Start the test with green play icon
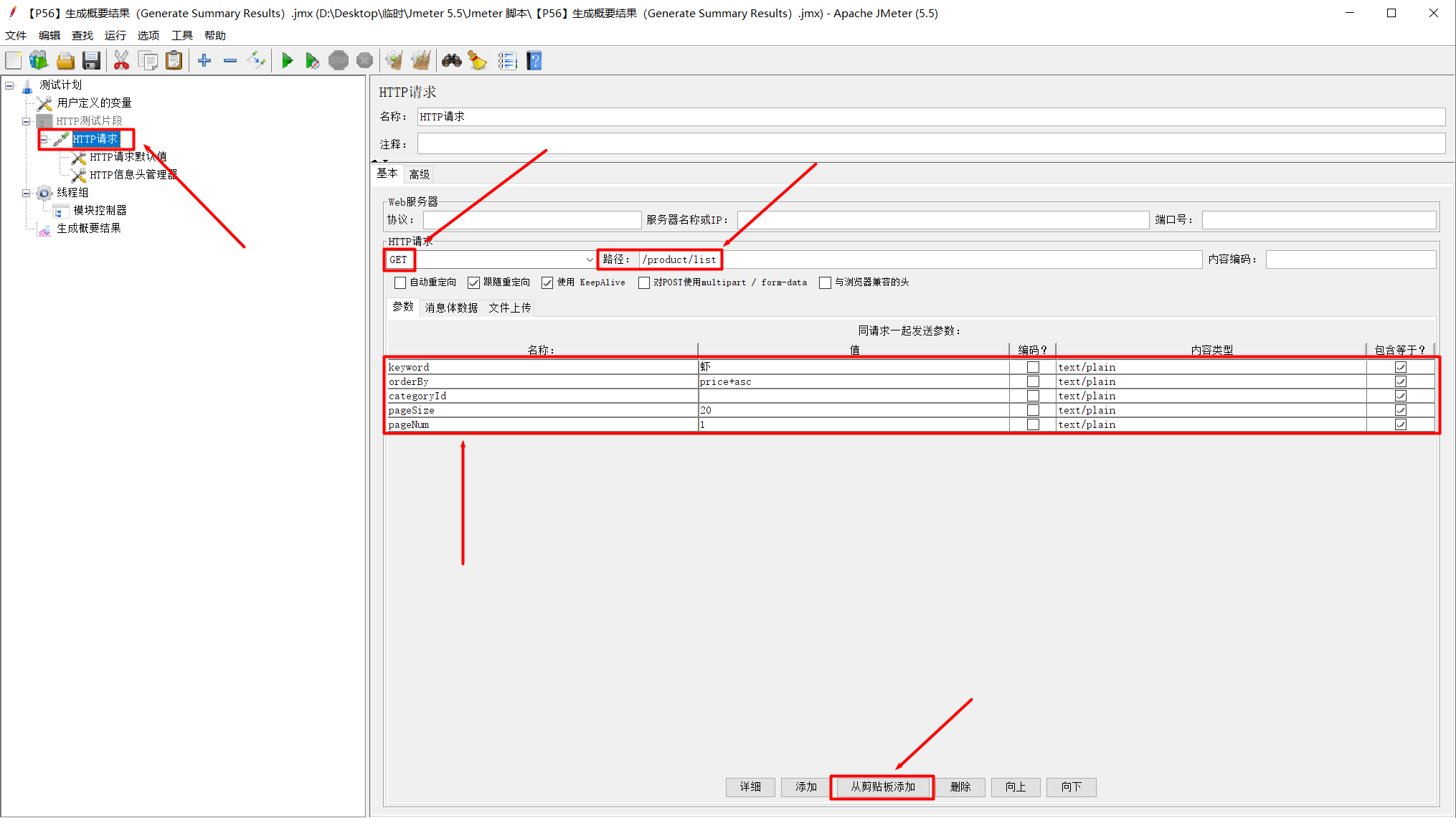 (x=288, y=60)
